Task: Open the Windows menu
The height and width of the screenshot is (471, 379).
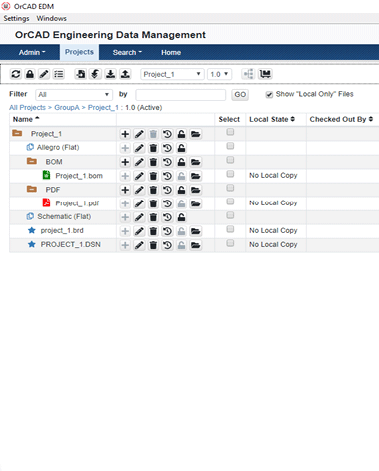Action: point(52,18)
